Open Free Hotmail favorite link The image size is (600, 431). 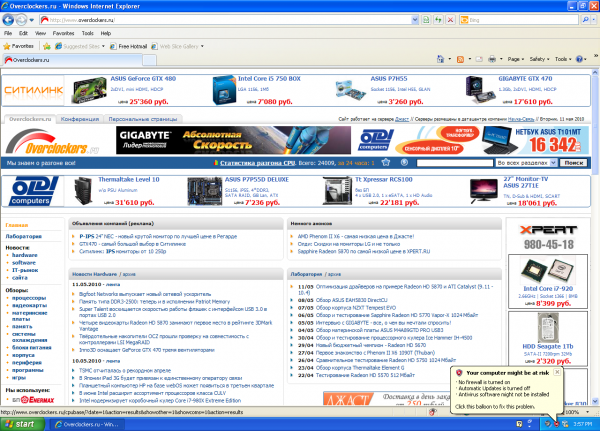coord(128,46)
